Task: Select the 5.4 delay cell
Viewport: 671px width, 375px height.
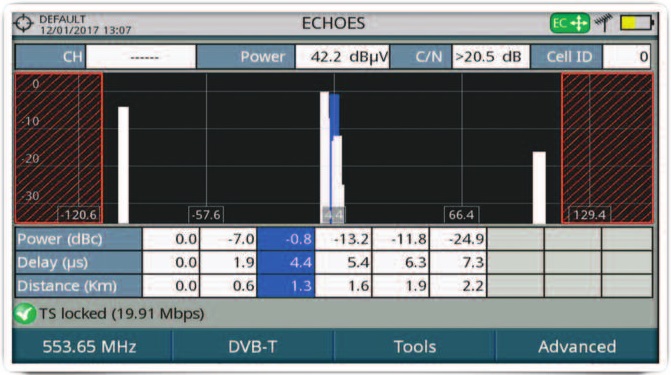Action: pos(344,262)
